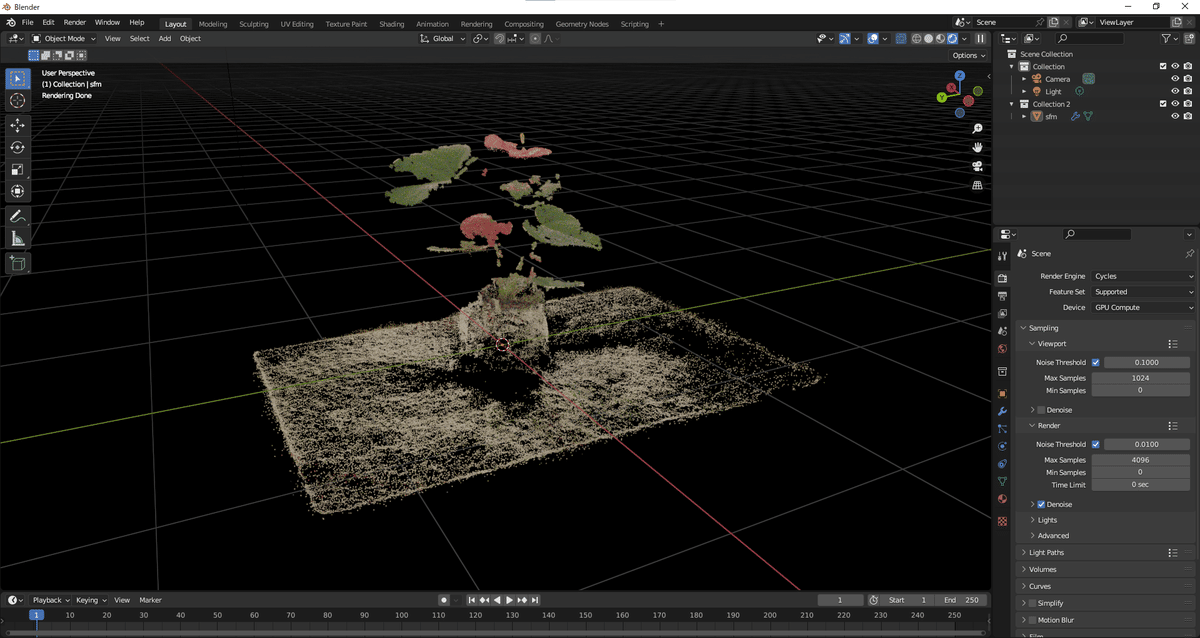Viewport: 1200px width, 638px height.
Task: Open the Feature Set dropdown
Action: pyautogui.click(x=1143, y=292)
